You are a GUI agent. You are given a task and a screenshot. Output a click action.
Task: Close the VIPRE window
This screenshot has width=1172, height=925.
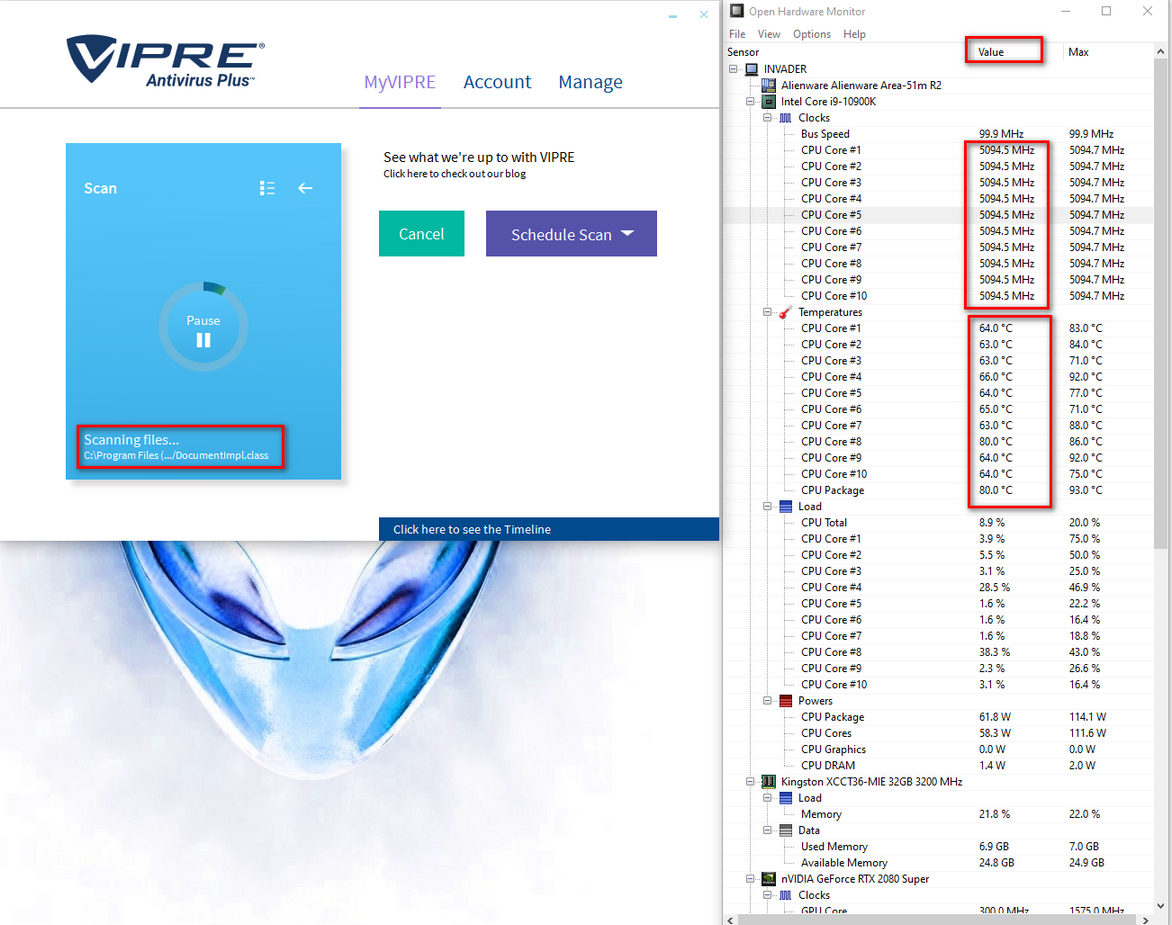coord(703,14)
